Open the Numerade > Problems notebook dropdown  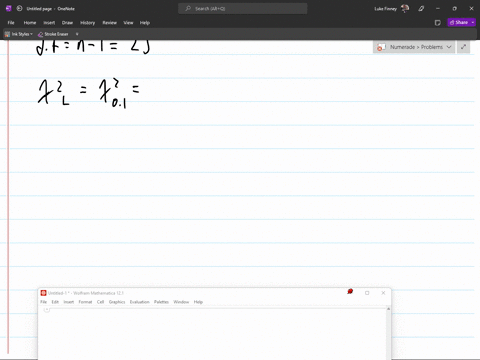pos(414,47)
